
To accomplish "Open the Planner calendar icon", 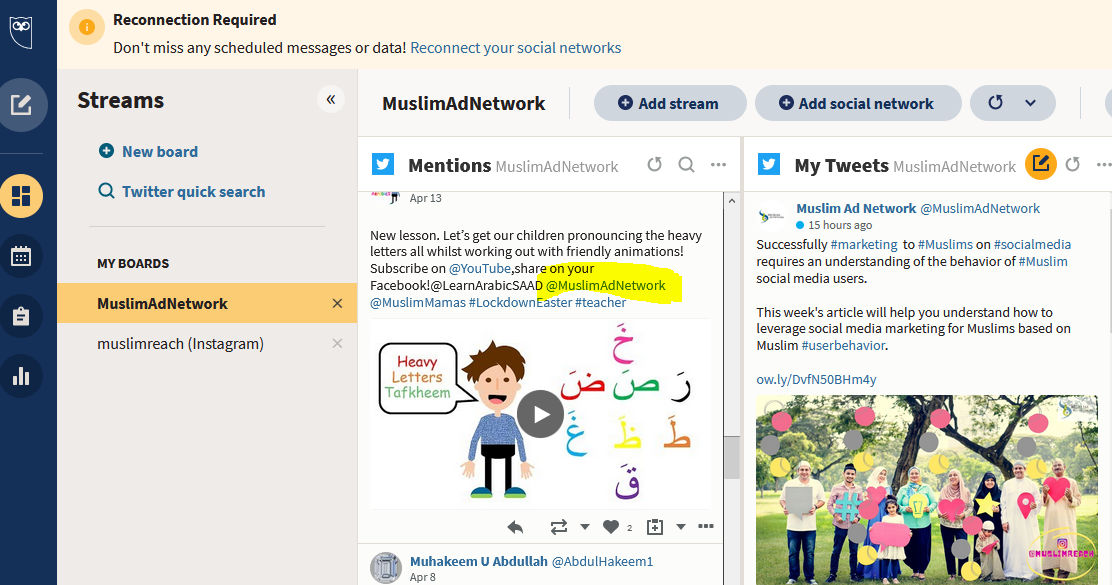I will pyautogui.click(x=22, y=256).
